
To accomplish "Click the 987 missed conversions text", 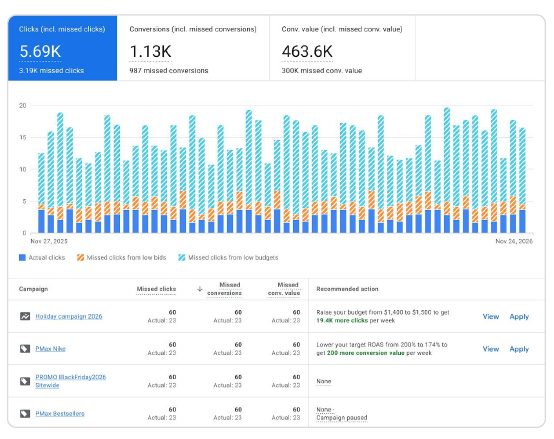I will click(169, 71).
